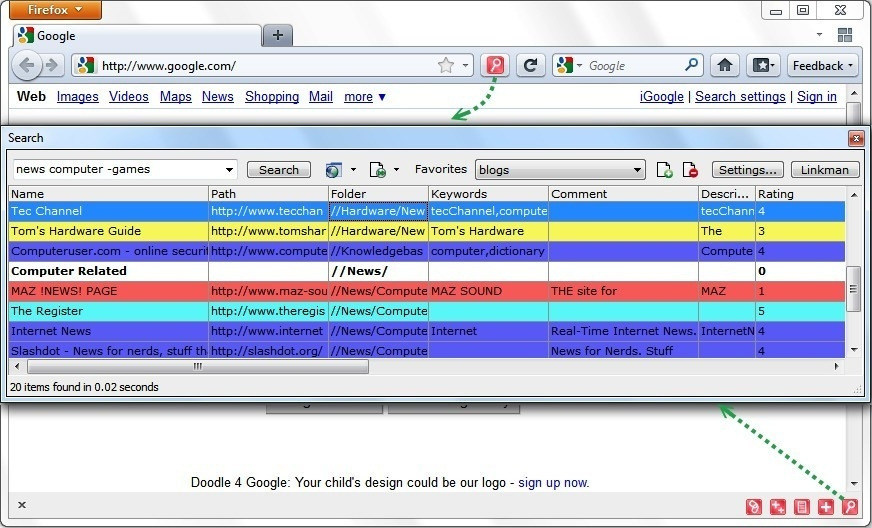
Task: Reload the page with the refresh button
Action: (x=532, y=66)
